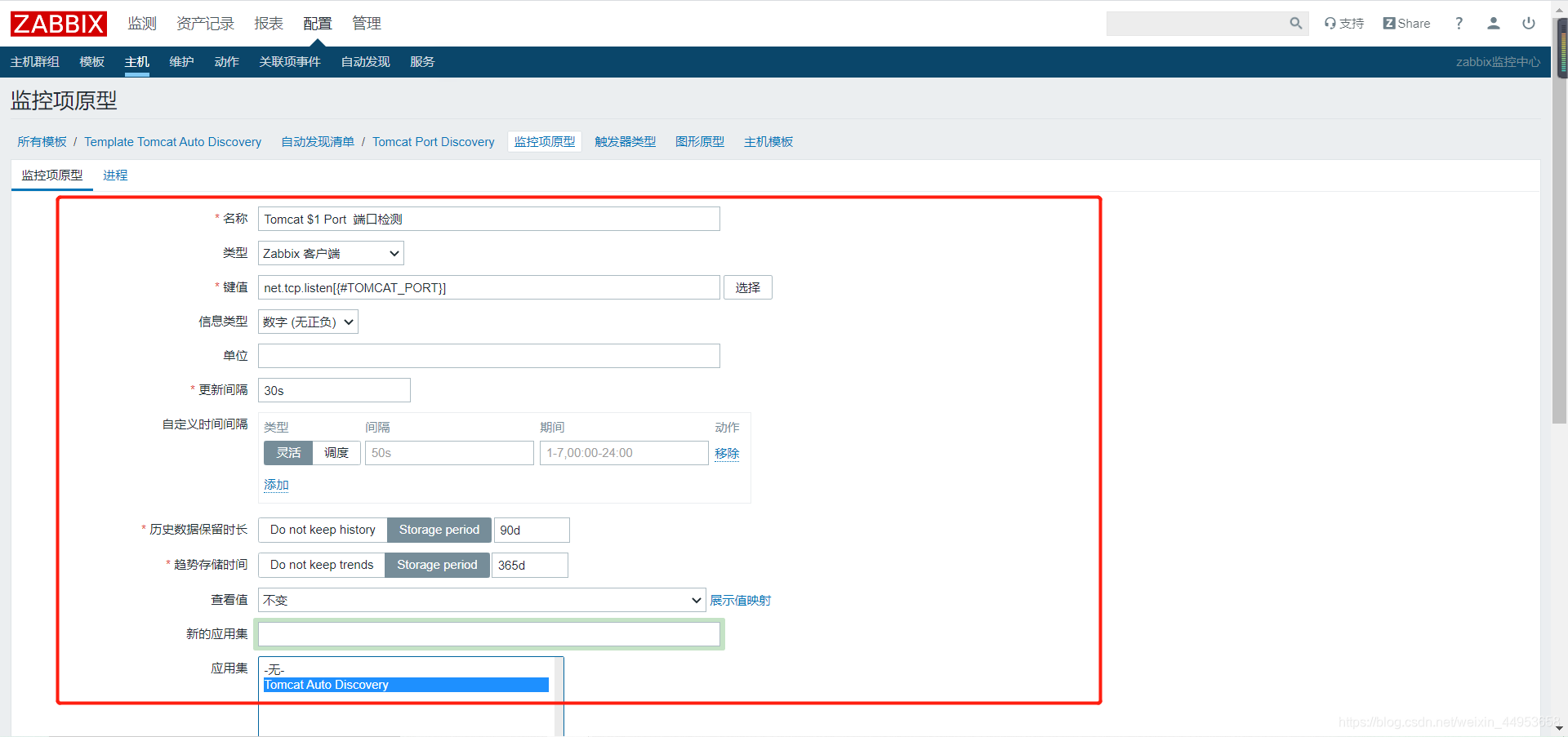Click the 50s interval field
Viewport: 1568px width, 737px height.
[x=449, y=453]
